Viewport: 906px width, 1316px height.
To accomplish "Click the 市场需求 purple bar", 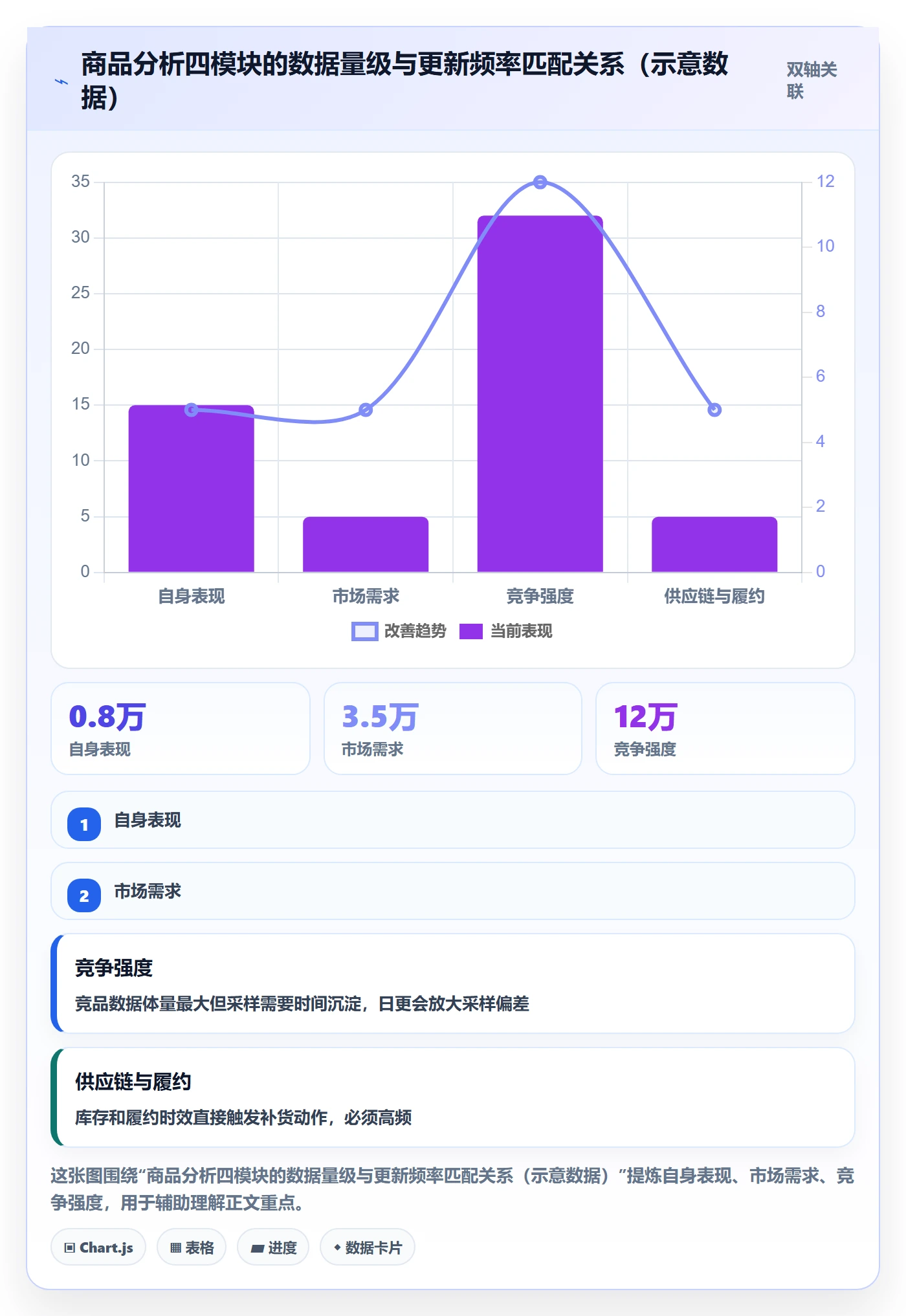I will (366, 544).
